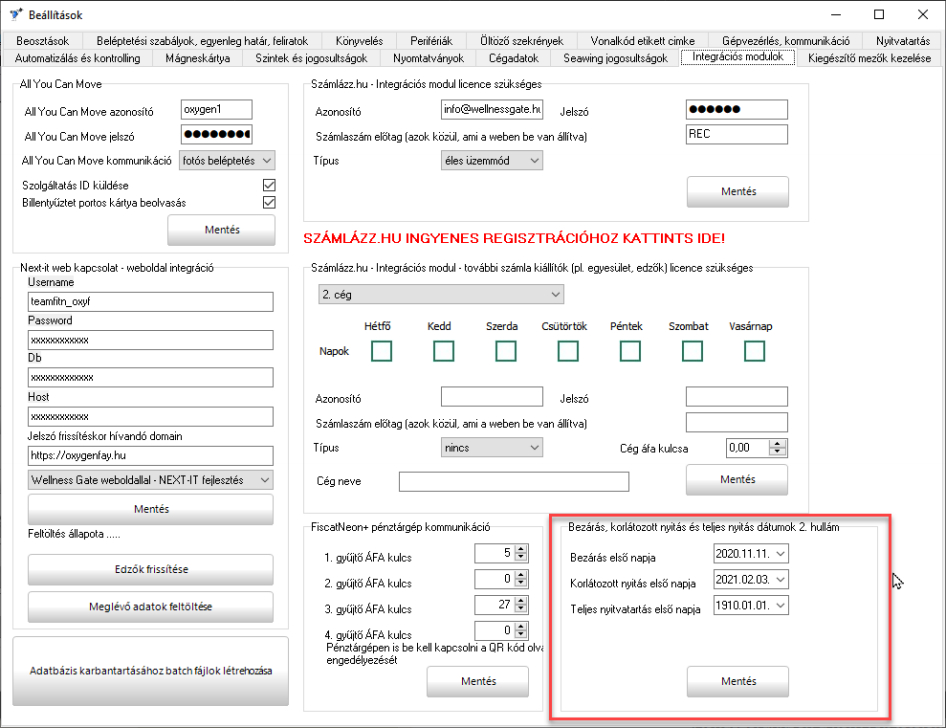The image size is (946, 728).
Task: Toggle Billentyűzet portos kártya beolvasás checkbox
Action: coord(269,203)
